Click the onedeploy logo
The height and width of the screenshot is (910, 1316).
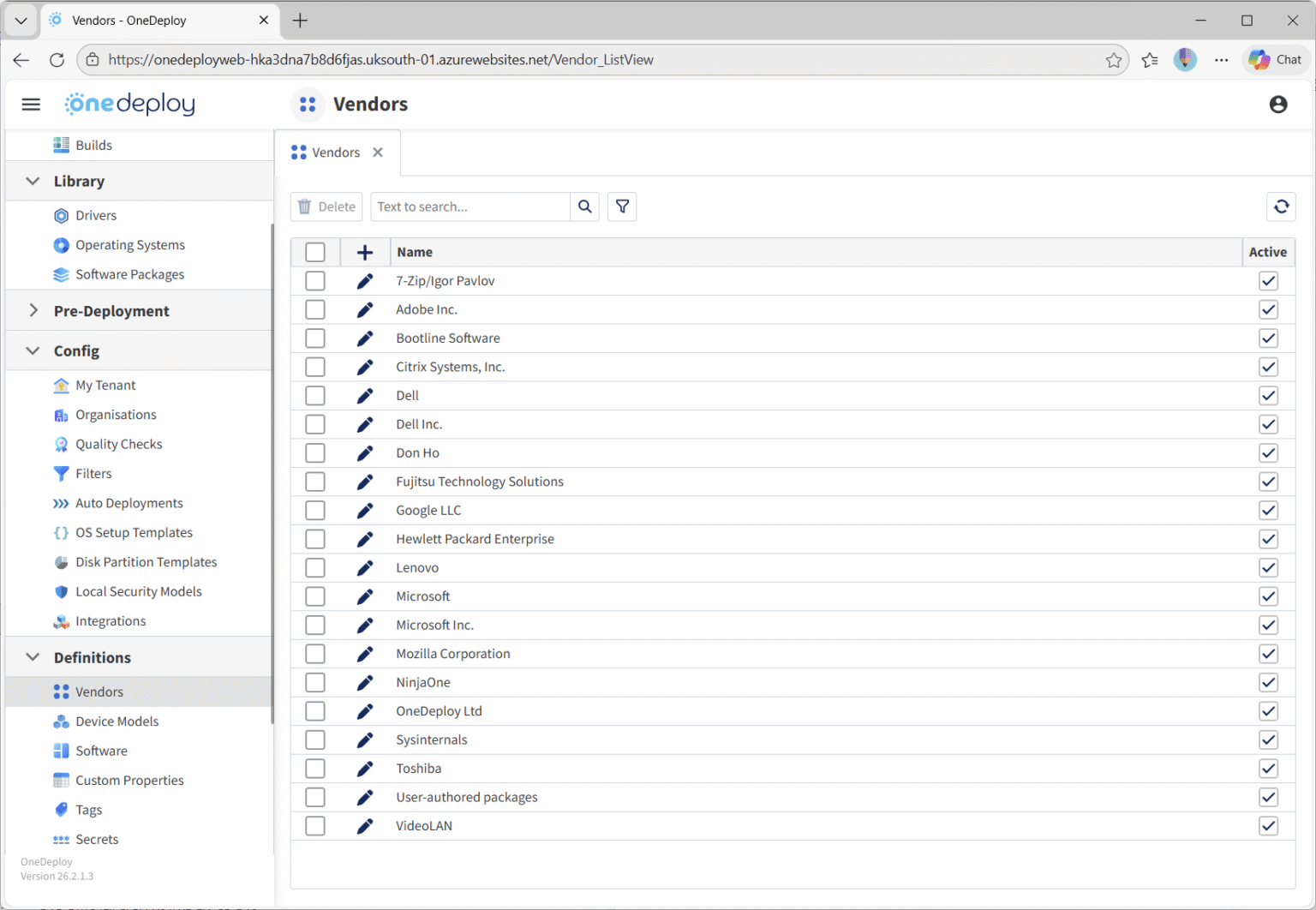pyautogui.click(x=130, y=104)
